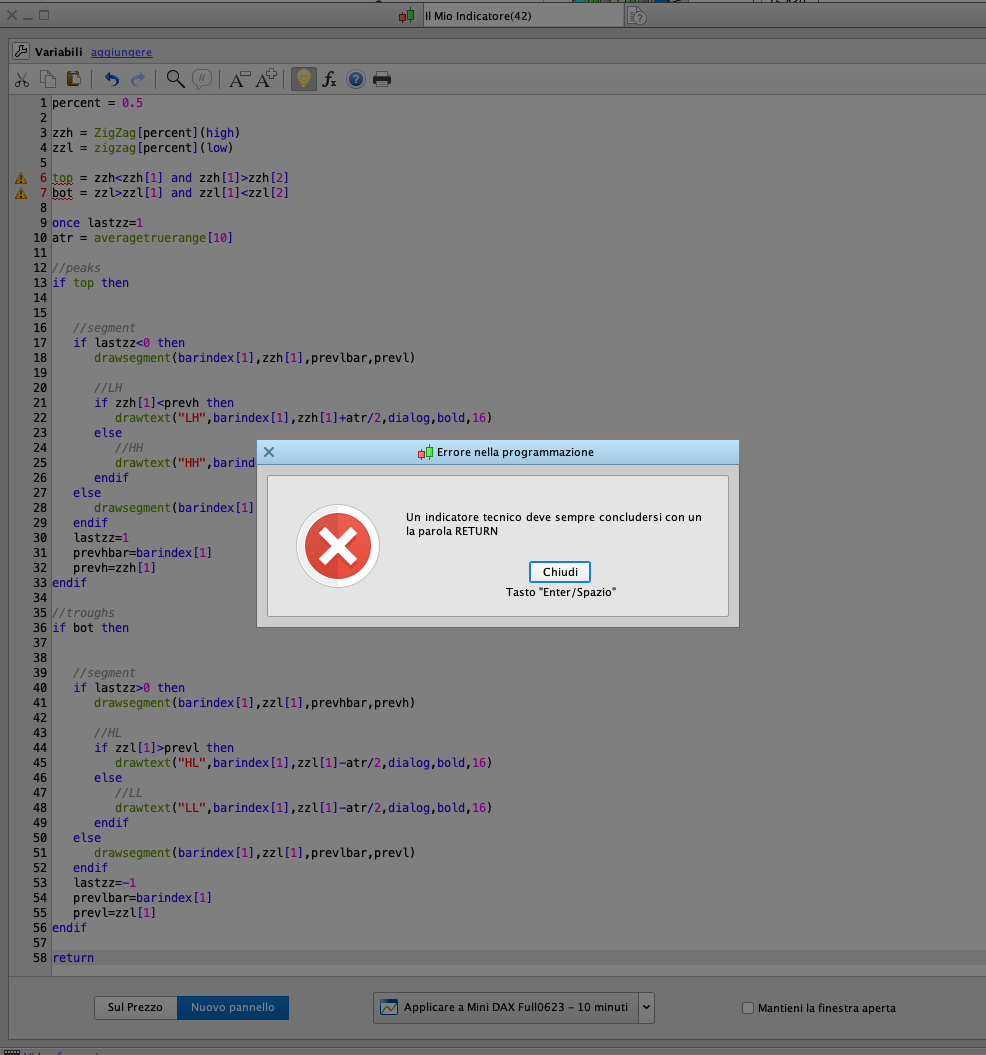Click the warning icon on line 7
Viewport: 986px width, 1055px height.
[22, 193]
